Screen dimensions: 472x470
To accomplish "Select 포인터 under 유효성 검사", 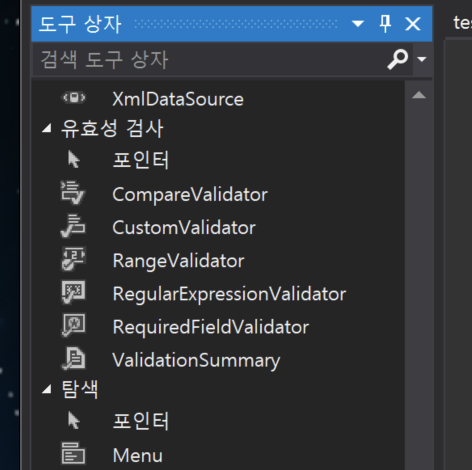I will [141, 161].
